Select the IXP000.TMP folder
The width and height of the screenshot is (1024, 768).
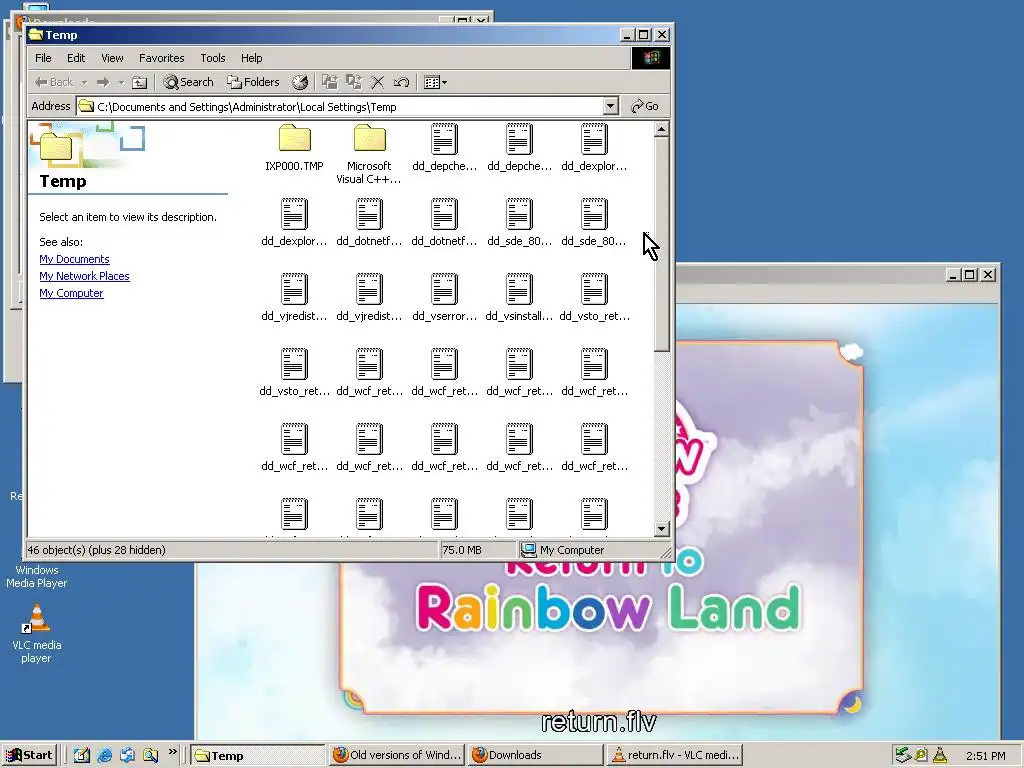tap(295, 148)
